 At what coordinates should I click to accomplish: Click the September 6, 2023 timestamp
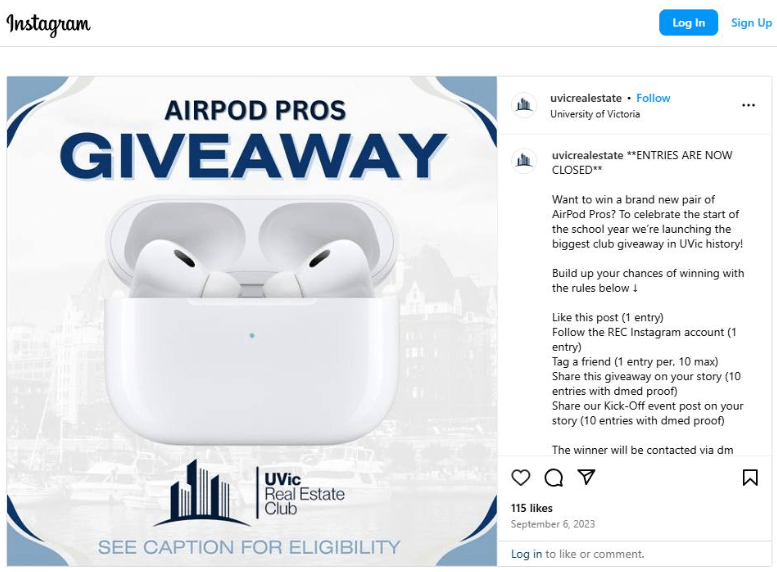(x=553, y=524)
